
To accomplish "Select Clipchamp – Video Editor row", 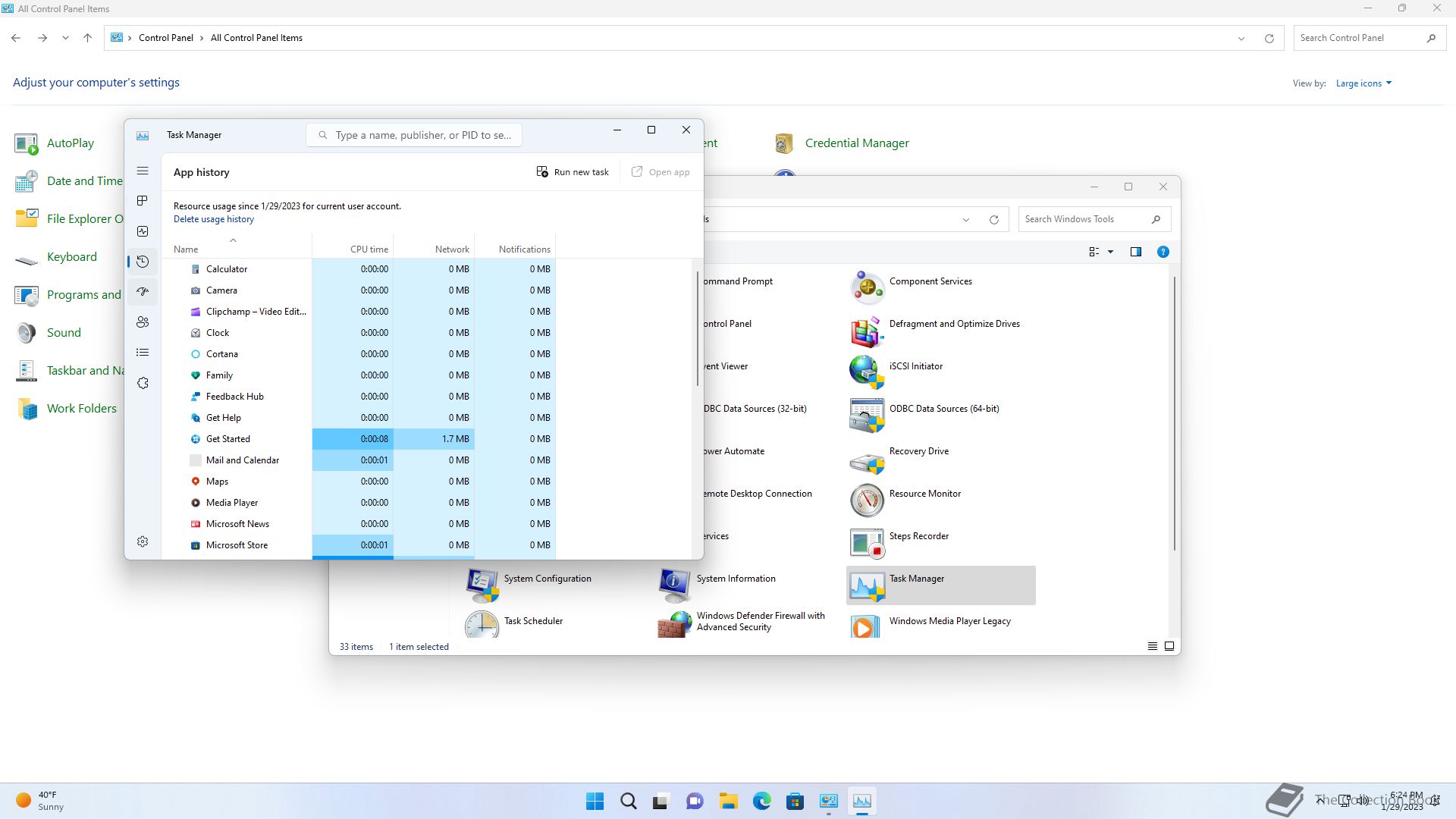I will tap(358, 312).
